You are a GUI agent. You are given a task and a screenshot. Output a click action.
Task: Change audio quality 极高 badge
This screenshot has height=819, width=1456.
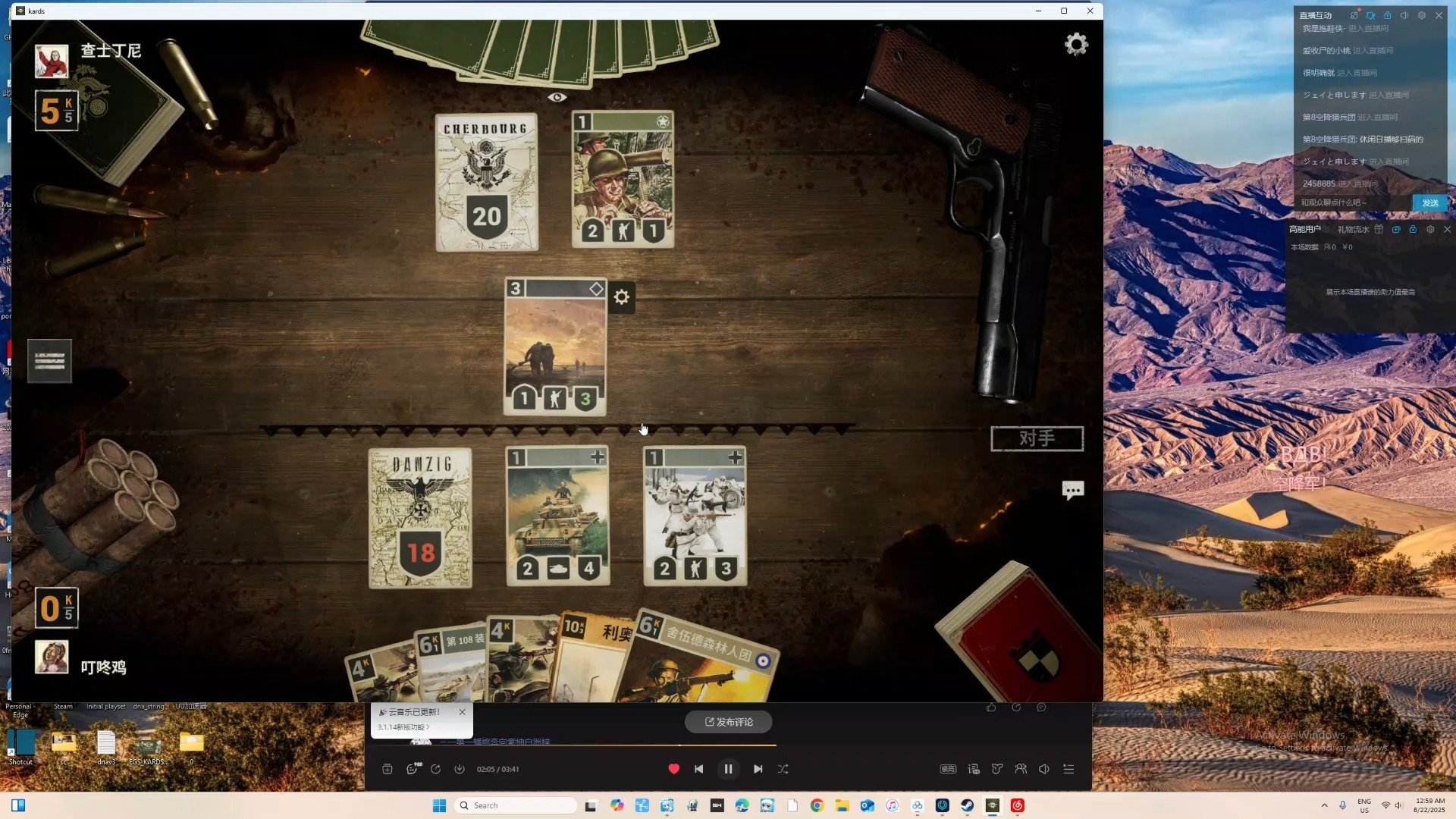pos(948,769)
